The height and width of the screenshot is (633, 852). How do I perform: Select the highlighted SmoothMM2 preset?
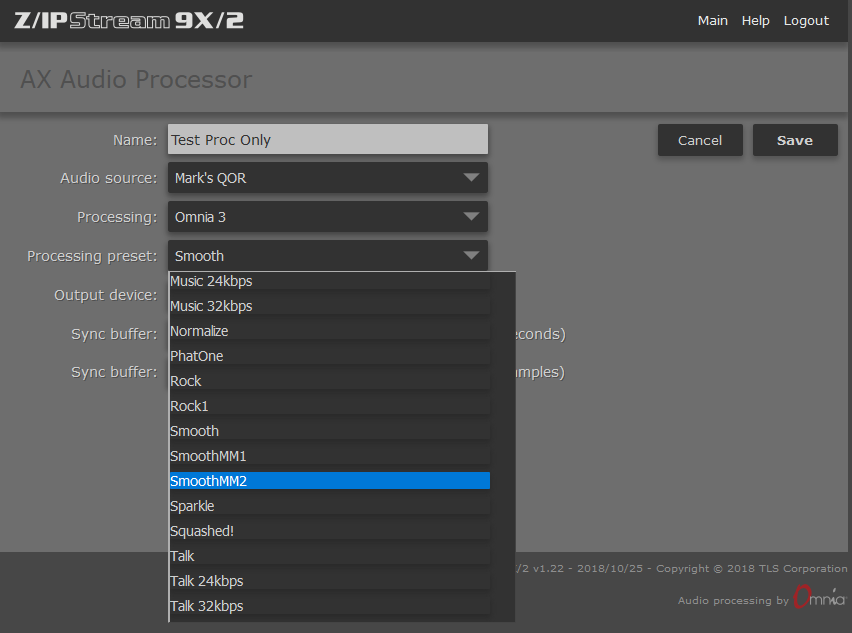click(330, 481)
